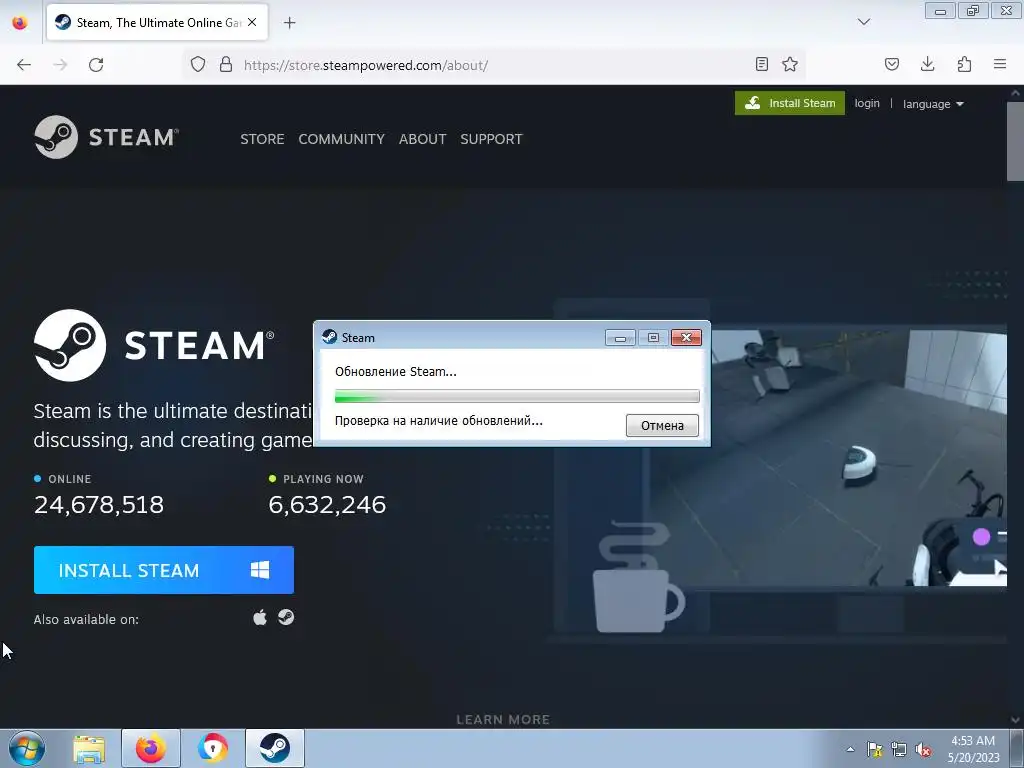The image size is (1024, 768).
Task: Open the STORE menu on Steam site
Action: click(x=262, y=139)
